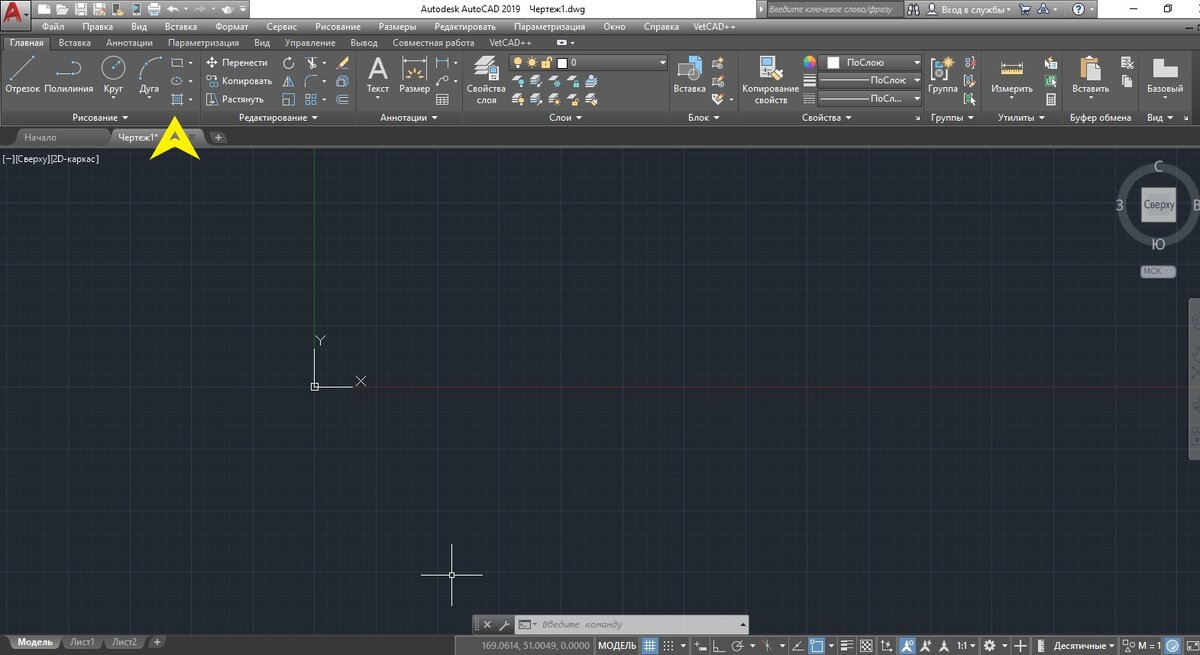Click the Вставка block insert icon
The width and height of the screenshot is (1200, 655).
[x=689, y=75]
